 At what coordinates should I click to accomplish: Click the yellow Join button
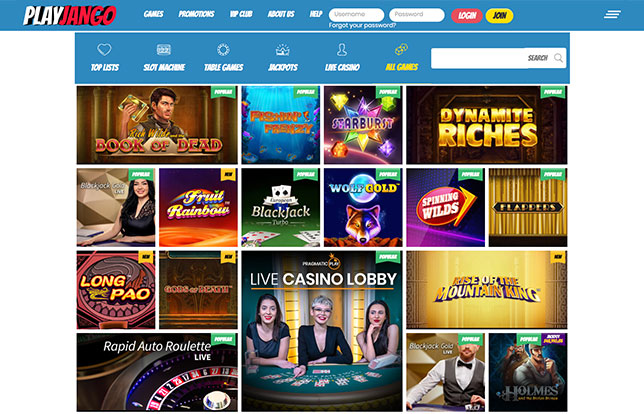[x=499, y=16]
